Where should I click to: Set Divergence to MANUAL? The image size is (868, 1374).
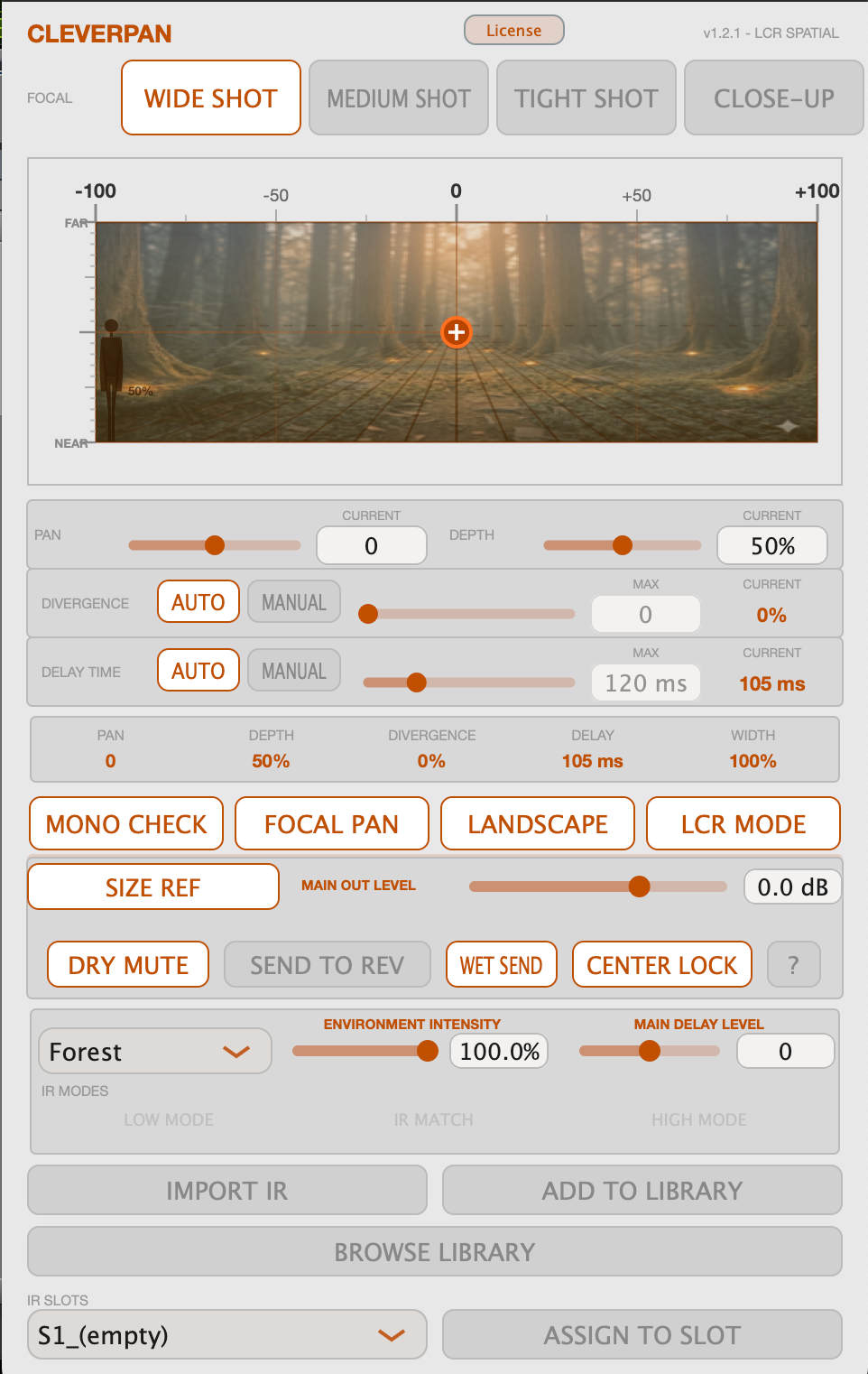[x=294, y=601]
